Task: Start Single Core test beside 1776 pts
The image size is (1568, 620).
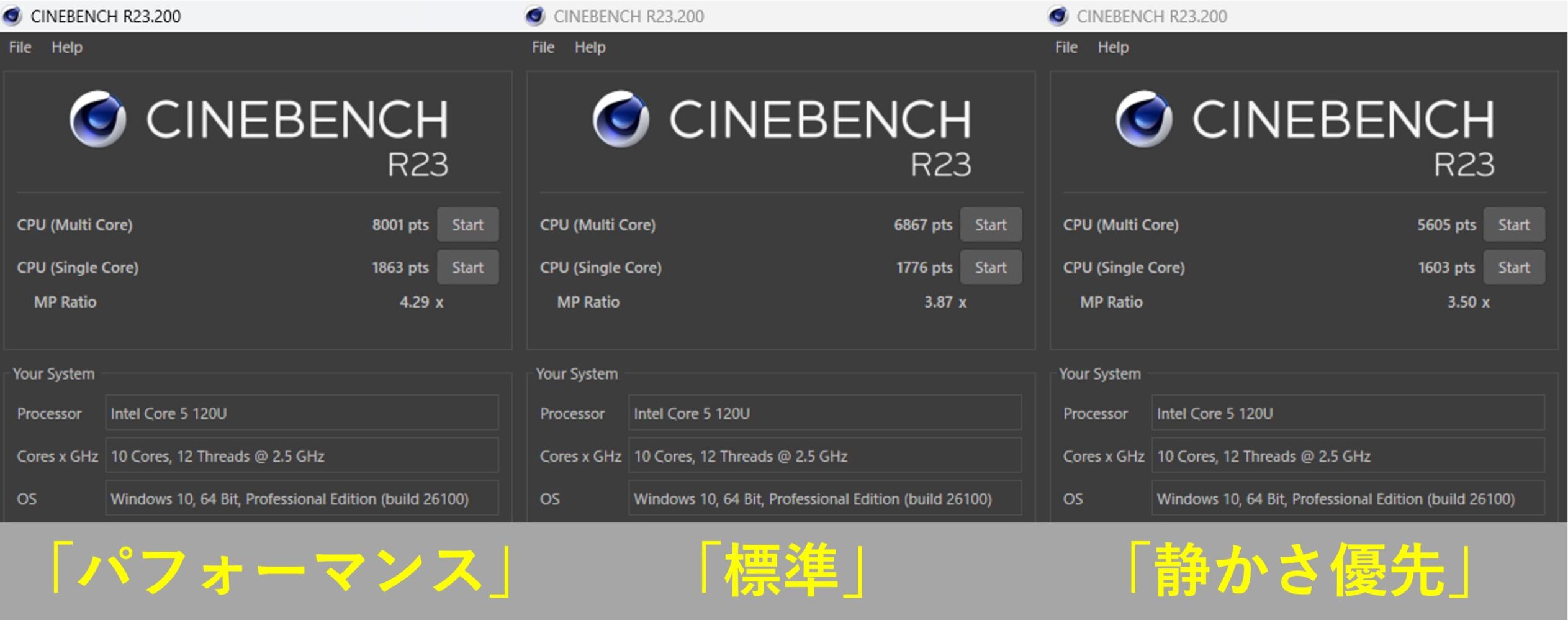Action: click(x=991, y=267)
